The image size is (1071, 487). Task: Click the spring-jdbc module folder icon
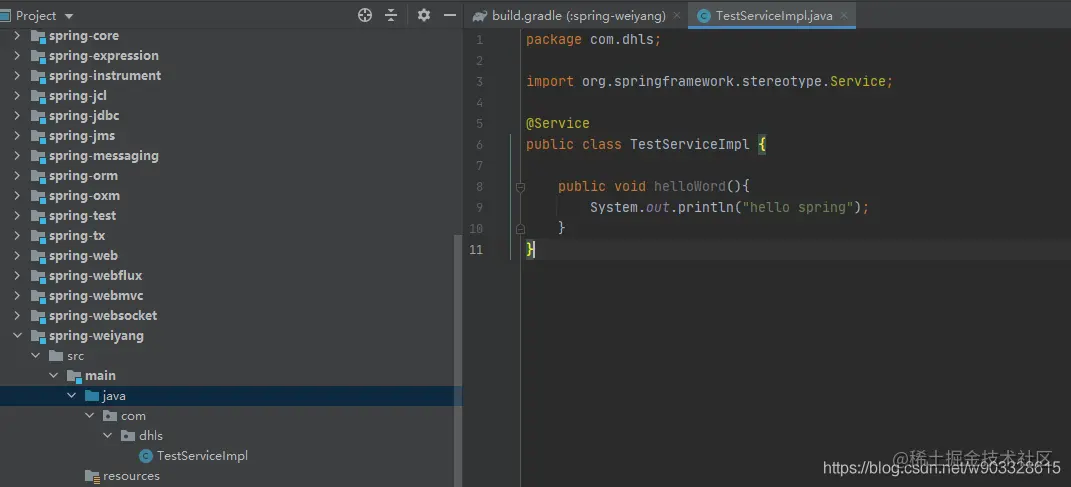38,116
